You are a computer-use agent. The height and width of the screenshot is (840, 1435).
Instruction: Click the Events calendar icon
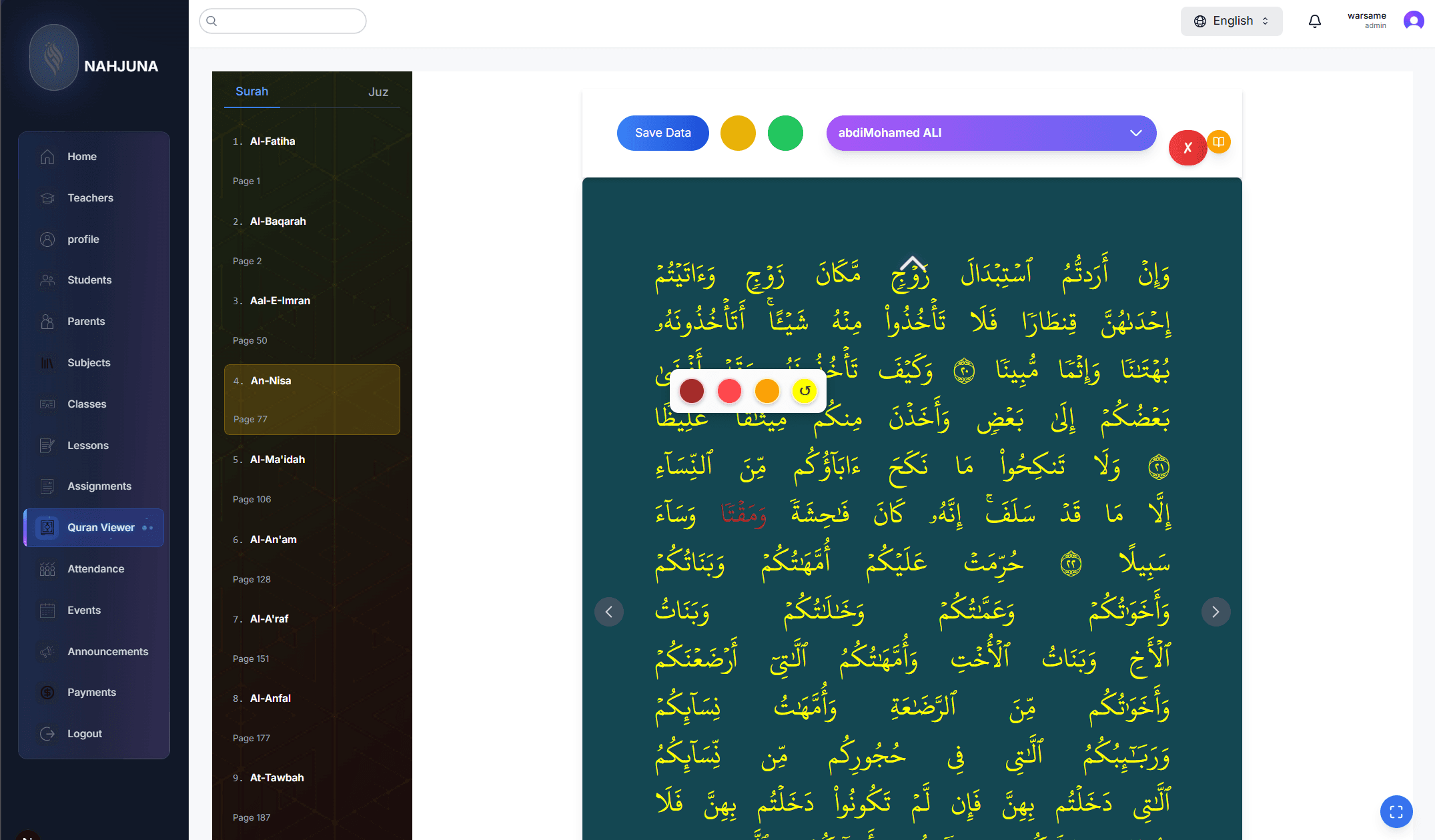[x=47, y=610]
